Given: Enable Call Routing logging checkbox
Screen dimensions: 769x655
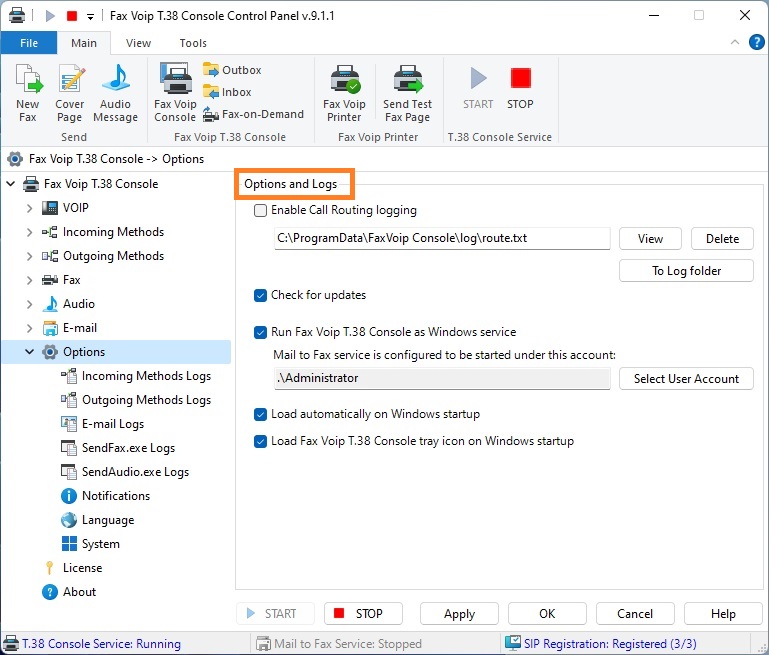Looking at the screenshot, I should 260,211.
